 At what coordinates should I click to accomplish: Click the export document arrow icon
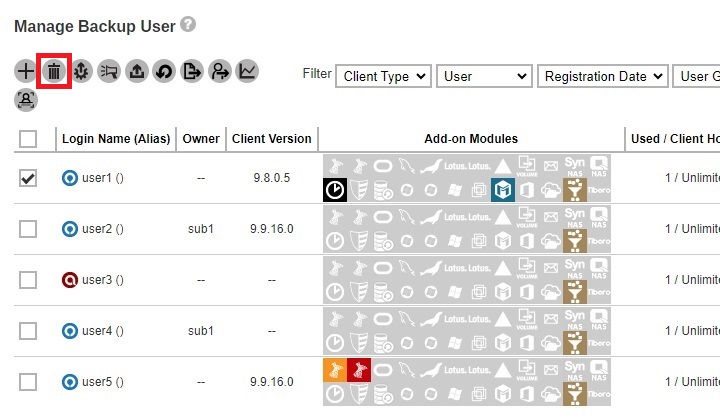192,71
